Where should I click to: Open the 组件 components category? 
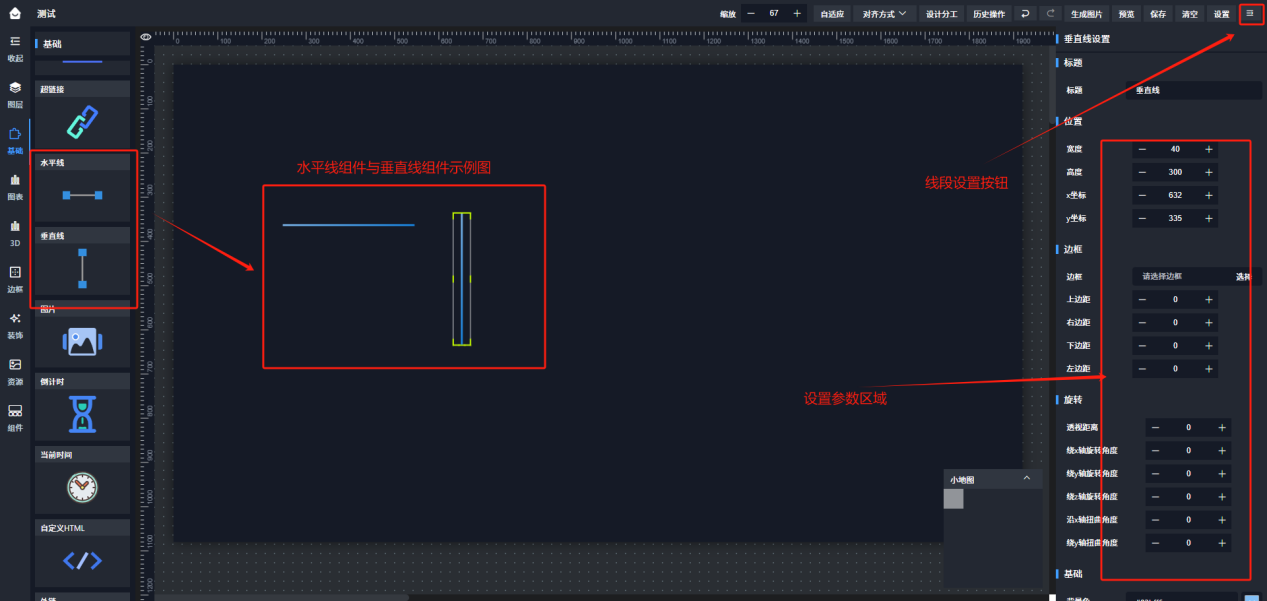(x=15, y=417)
